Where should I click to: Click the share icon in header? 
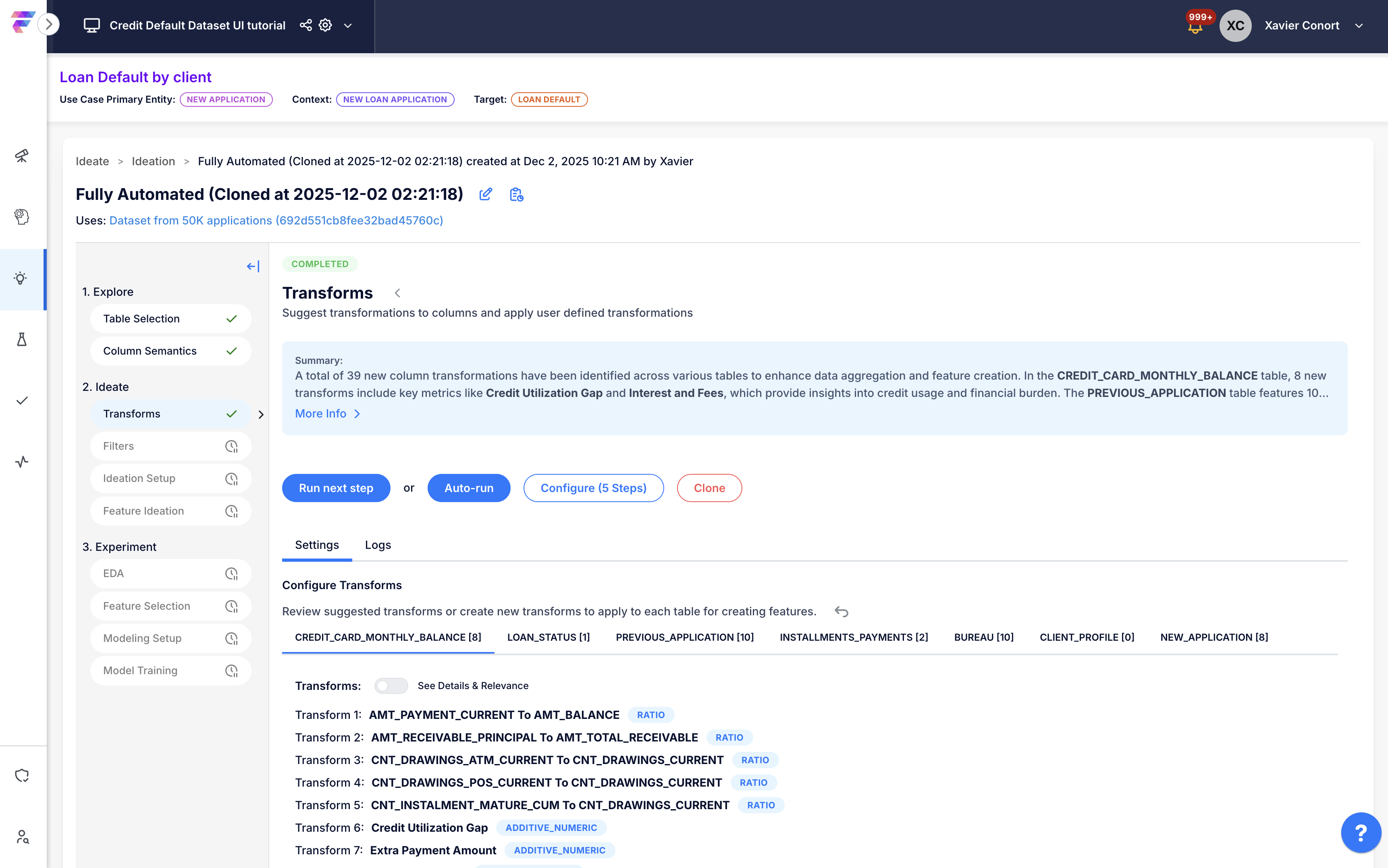pyautogui.click(x=305, y=25)
